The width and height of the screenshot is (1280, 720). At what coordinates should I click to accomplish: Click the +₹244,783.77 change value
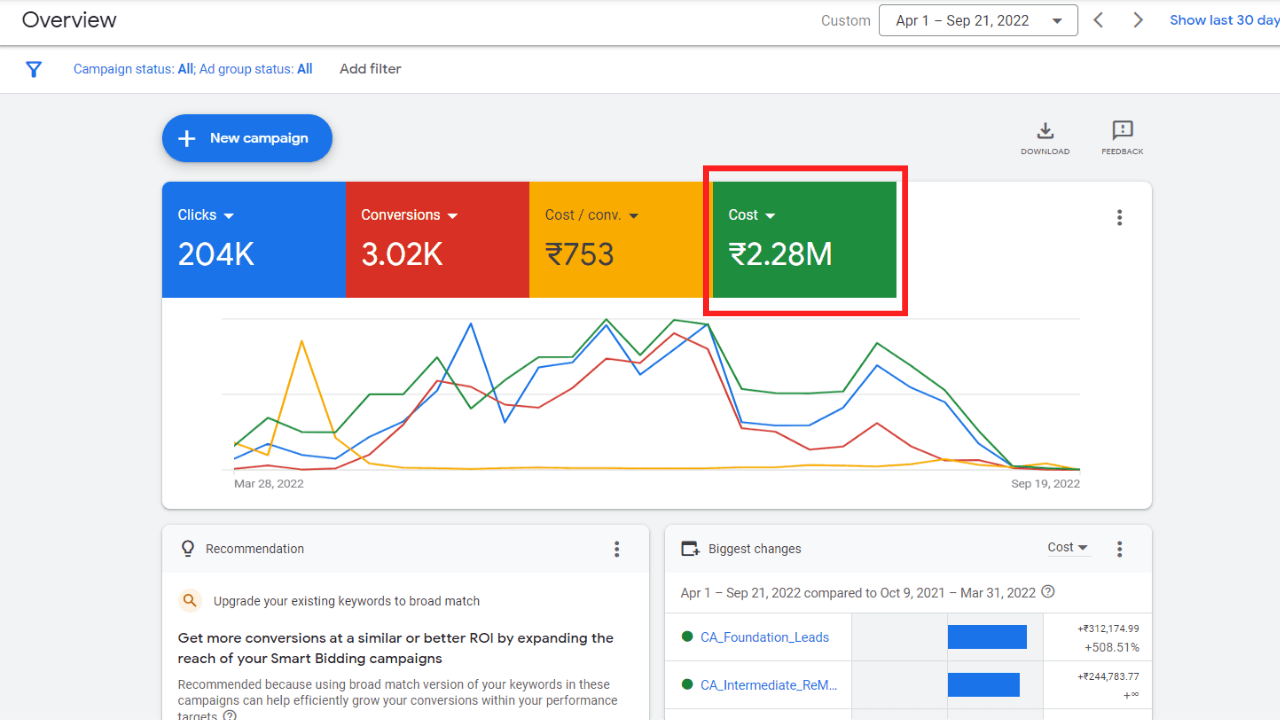(x=1108, y=676)
